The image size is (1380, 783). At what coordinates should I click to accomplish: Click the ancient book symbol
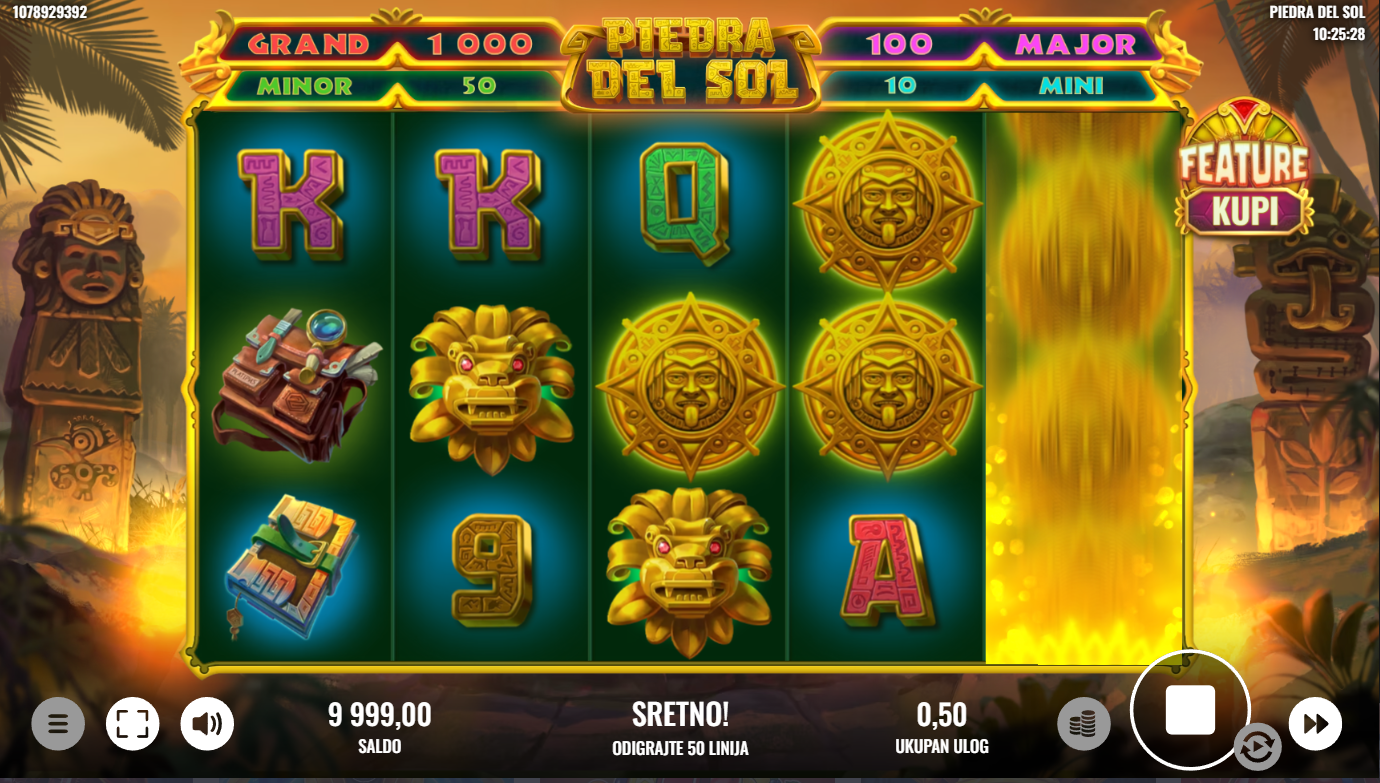coord(288,565)
